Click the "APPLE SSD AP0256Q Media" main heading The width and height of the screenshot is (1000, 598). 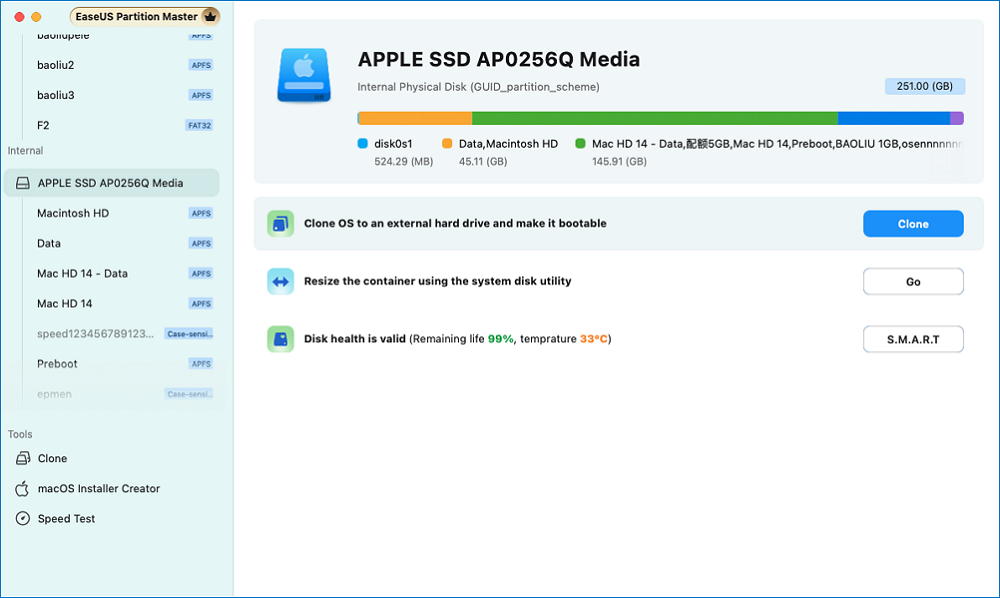coord(499,59)
